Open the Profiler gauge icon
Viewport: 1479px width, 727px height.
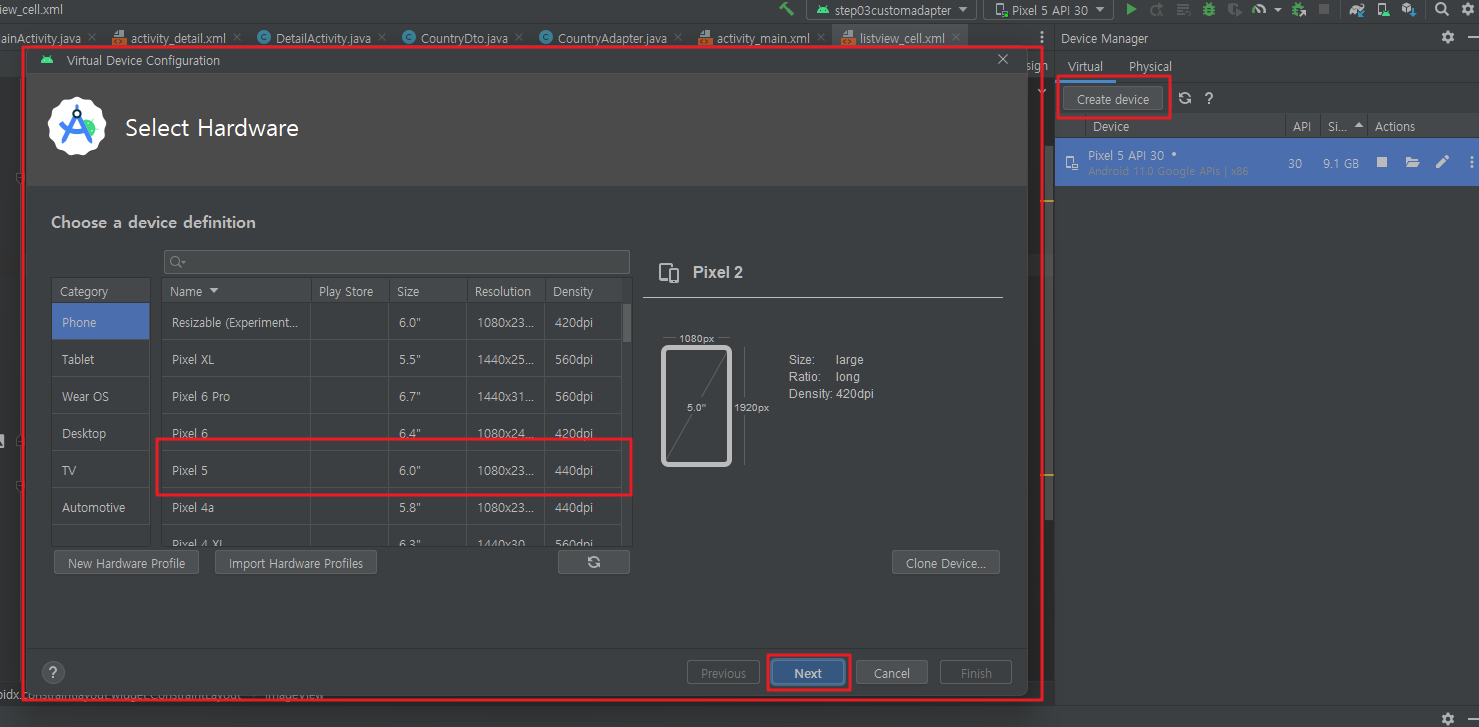(x=1259, y=9)
